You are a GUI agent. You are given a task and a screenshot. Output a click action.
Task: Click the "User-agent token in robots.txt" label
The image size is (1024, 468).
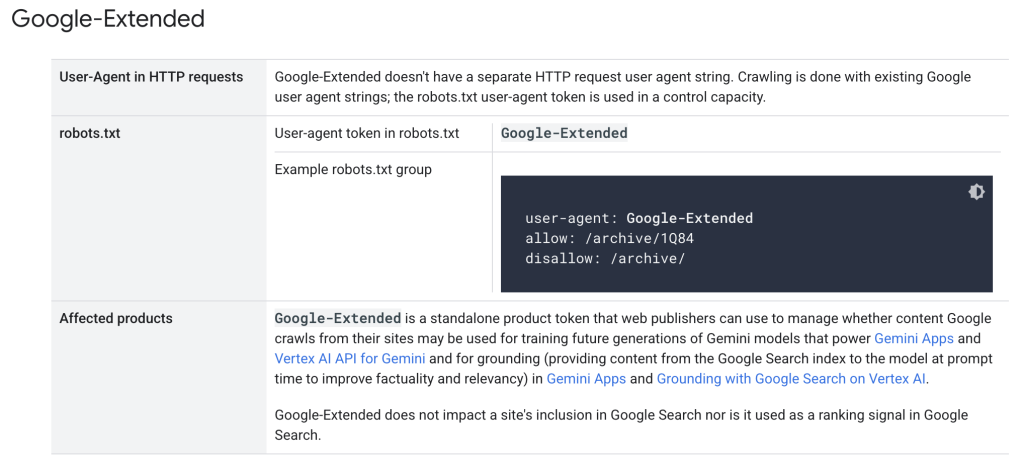coord(367,133)
